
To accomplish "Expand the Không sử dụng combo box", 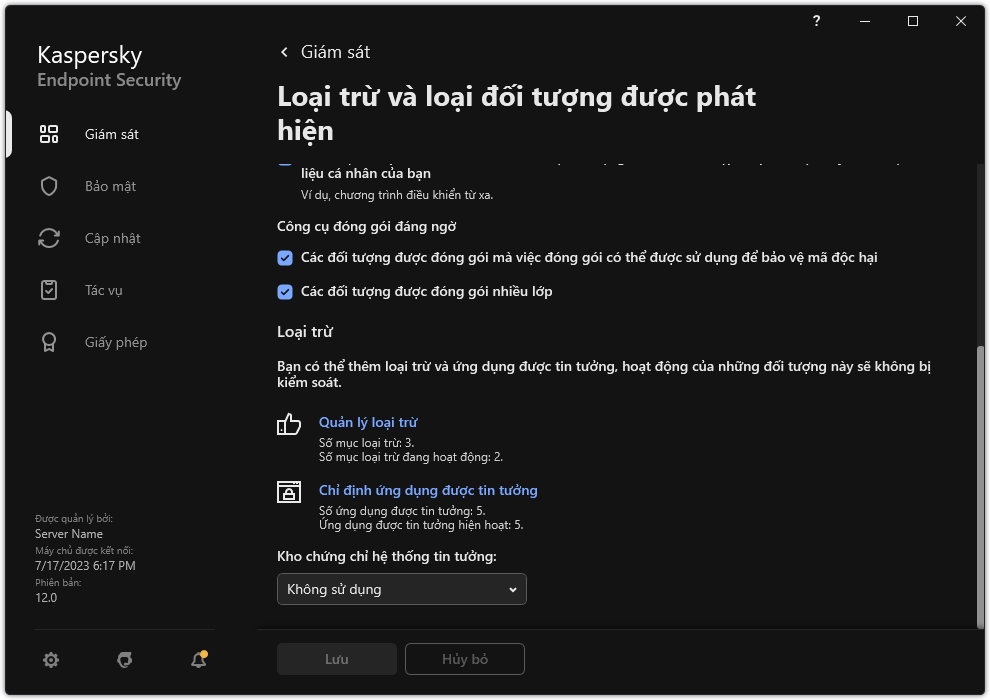I will [x=401, y=589].
